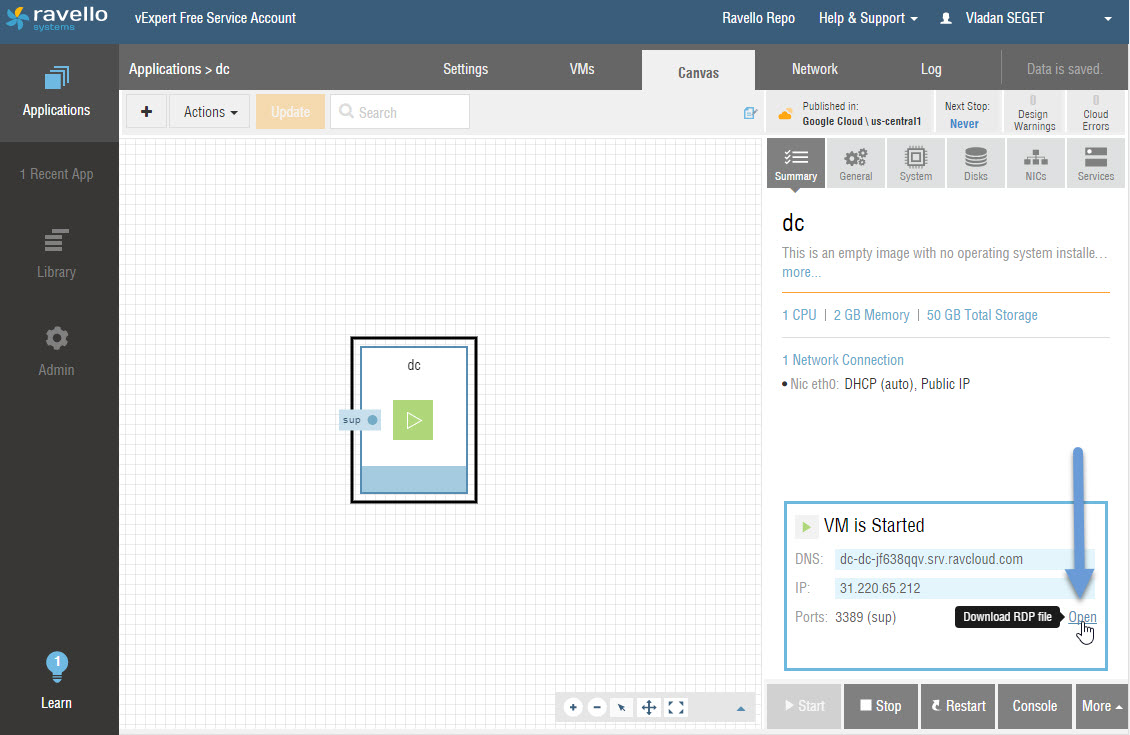Show the Disks panel
1130x735 pixels.
point(975,163)
